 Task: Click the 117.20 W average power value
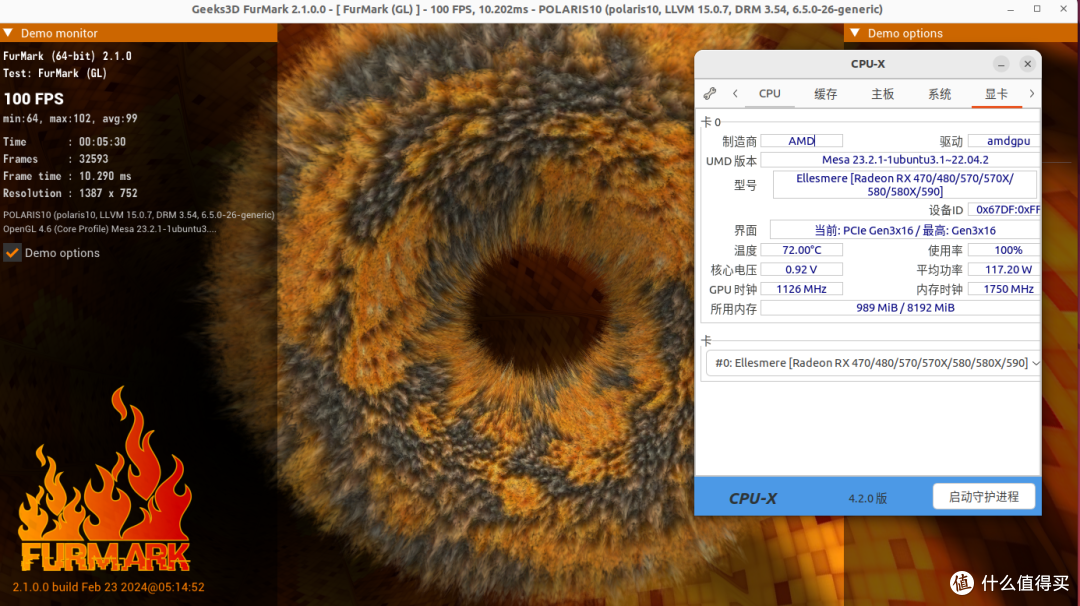point(1004,269)
